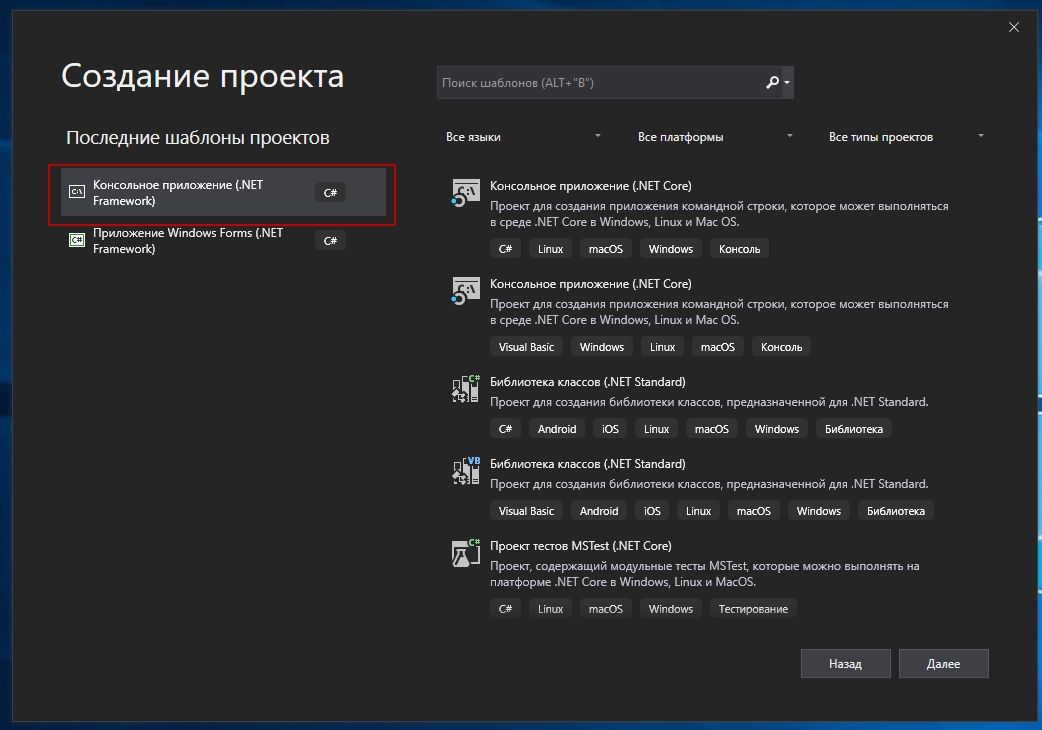This screenshot has height=730, width=1042.
Task: Open the 'Все типы проектов' filter
Action: click(x=906, y=137)
